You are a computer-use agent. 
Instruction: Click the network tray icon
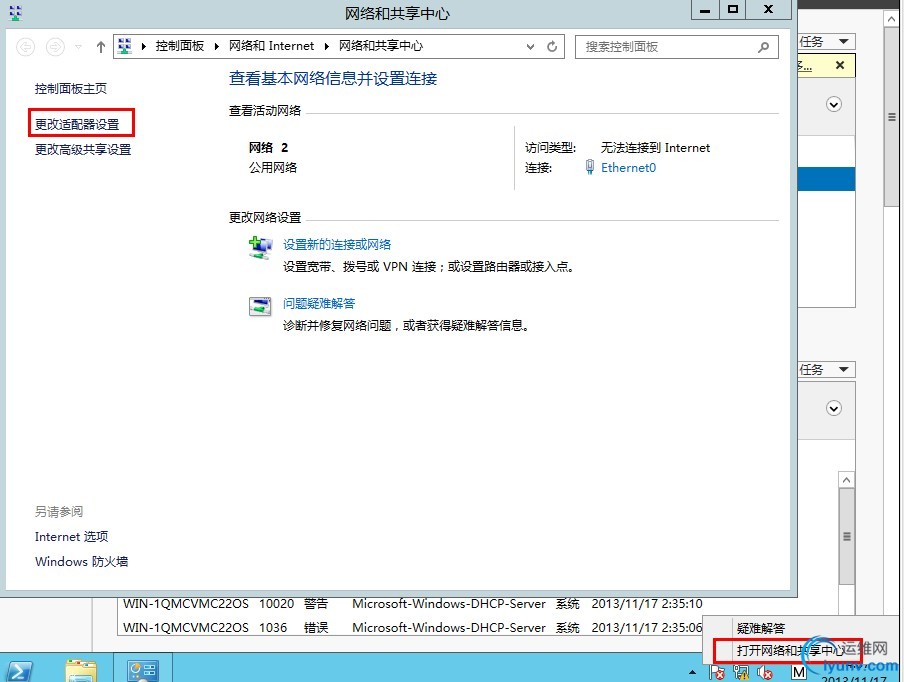[x=741, y=673]
